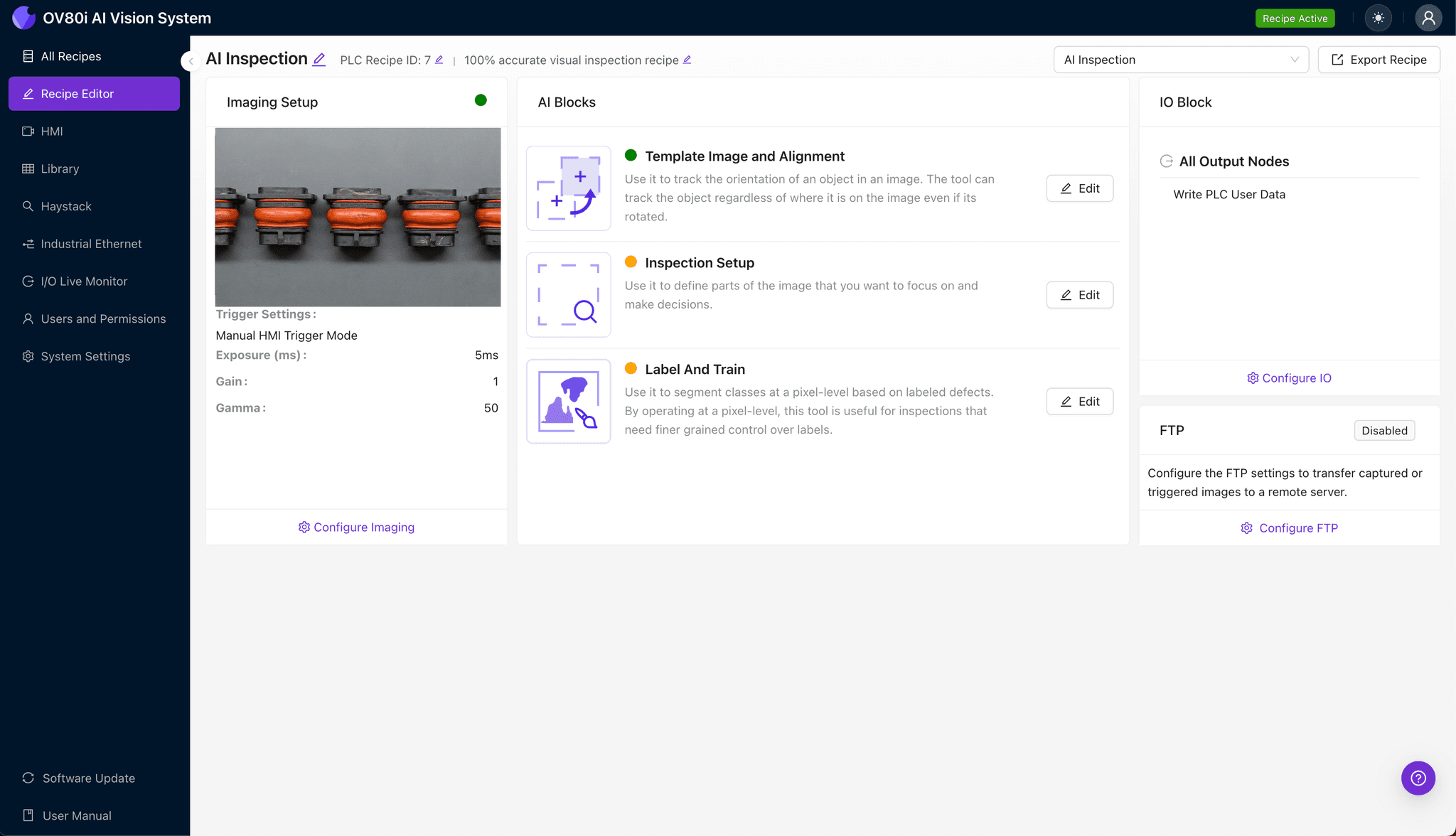
Task: Click the connector preview image thumbnail
Action: [x=358, y=217]
